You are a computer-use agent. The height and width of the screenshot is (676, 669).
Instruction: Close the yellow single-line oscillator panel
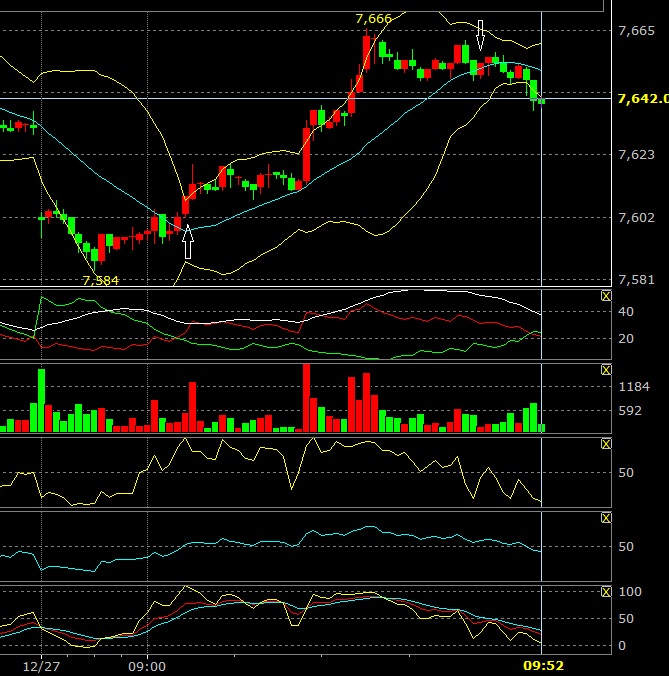coord(606,444)
